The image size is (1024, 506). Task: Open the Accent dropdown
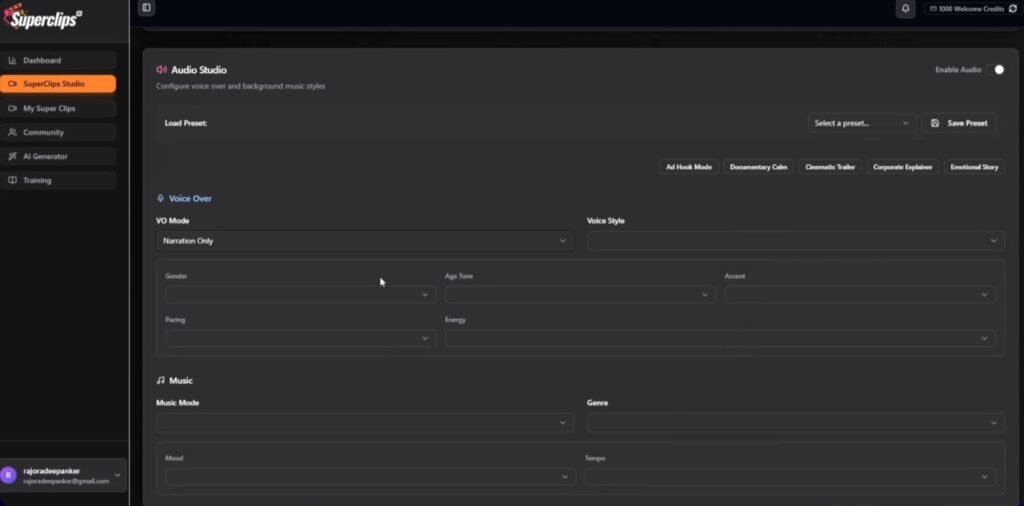pos(859,294)
